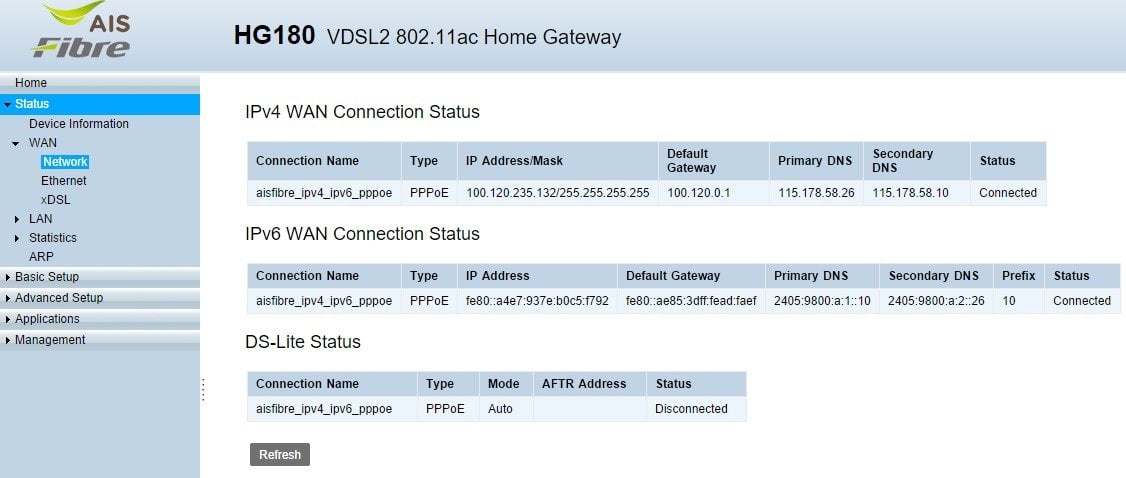The width and height of the screenshot is (1126, 478).
Task: Open the Home menu item
Action: (x=31, y=83)
